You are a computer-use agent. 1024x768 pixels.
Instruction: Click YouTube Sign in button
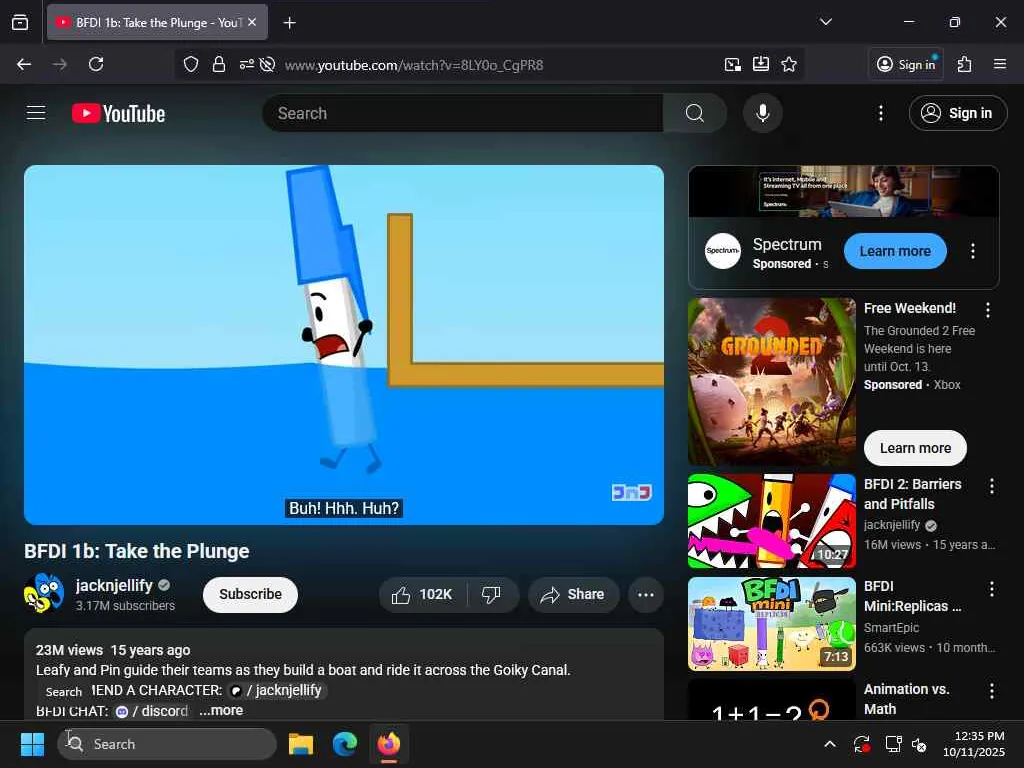pos(957,113)
